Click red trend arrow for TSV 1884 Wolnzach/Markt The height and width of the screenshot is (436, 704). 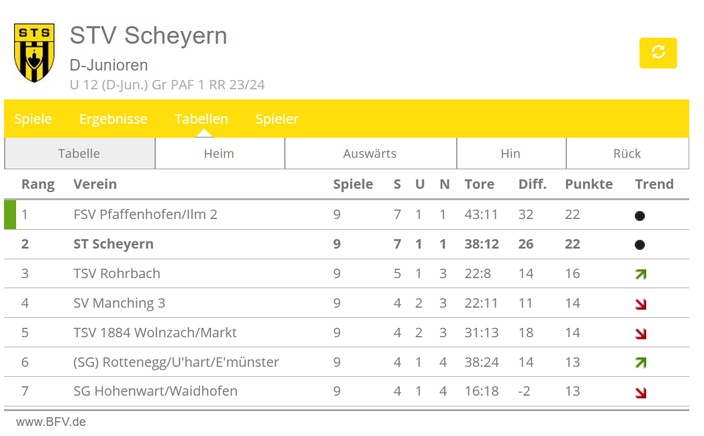pyautogui.click(x=641, y=334)
